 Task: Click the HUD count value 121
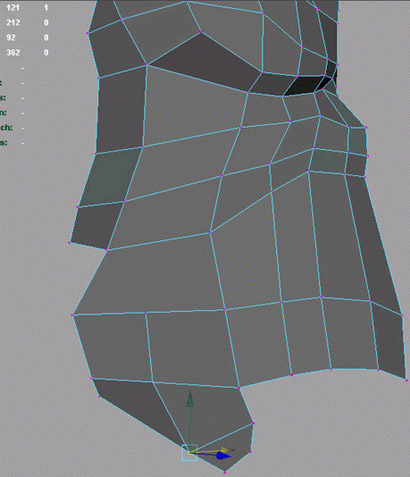click(x=13, y=8)
